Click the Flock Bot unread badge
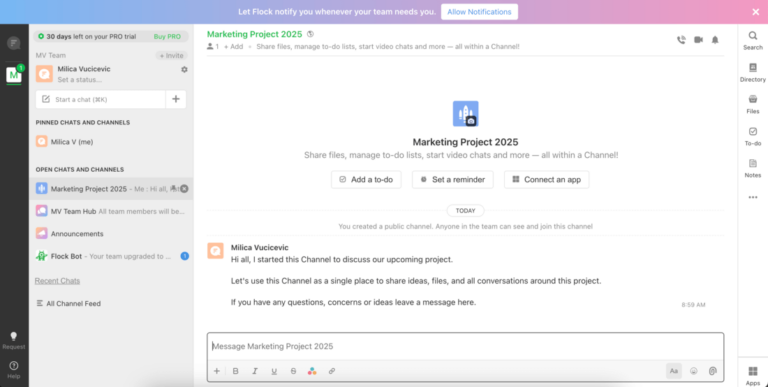768x387 pixels. click(x=185, y=256)
